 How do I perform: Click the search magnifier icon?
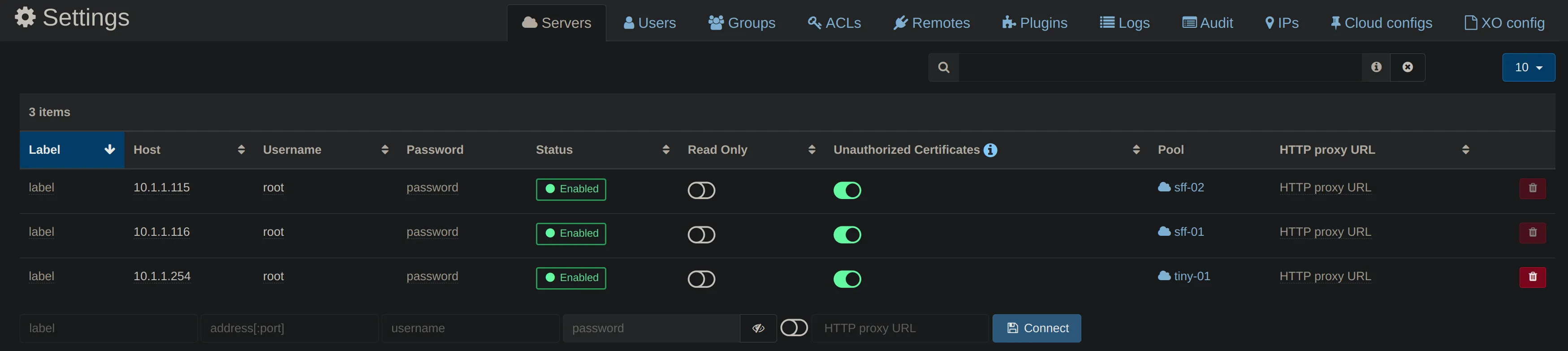tap(943, 67)
